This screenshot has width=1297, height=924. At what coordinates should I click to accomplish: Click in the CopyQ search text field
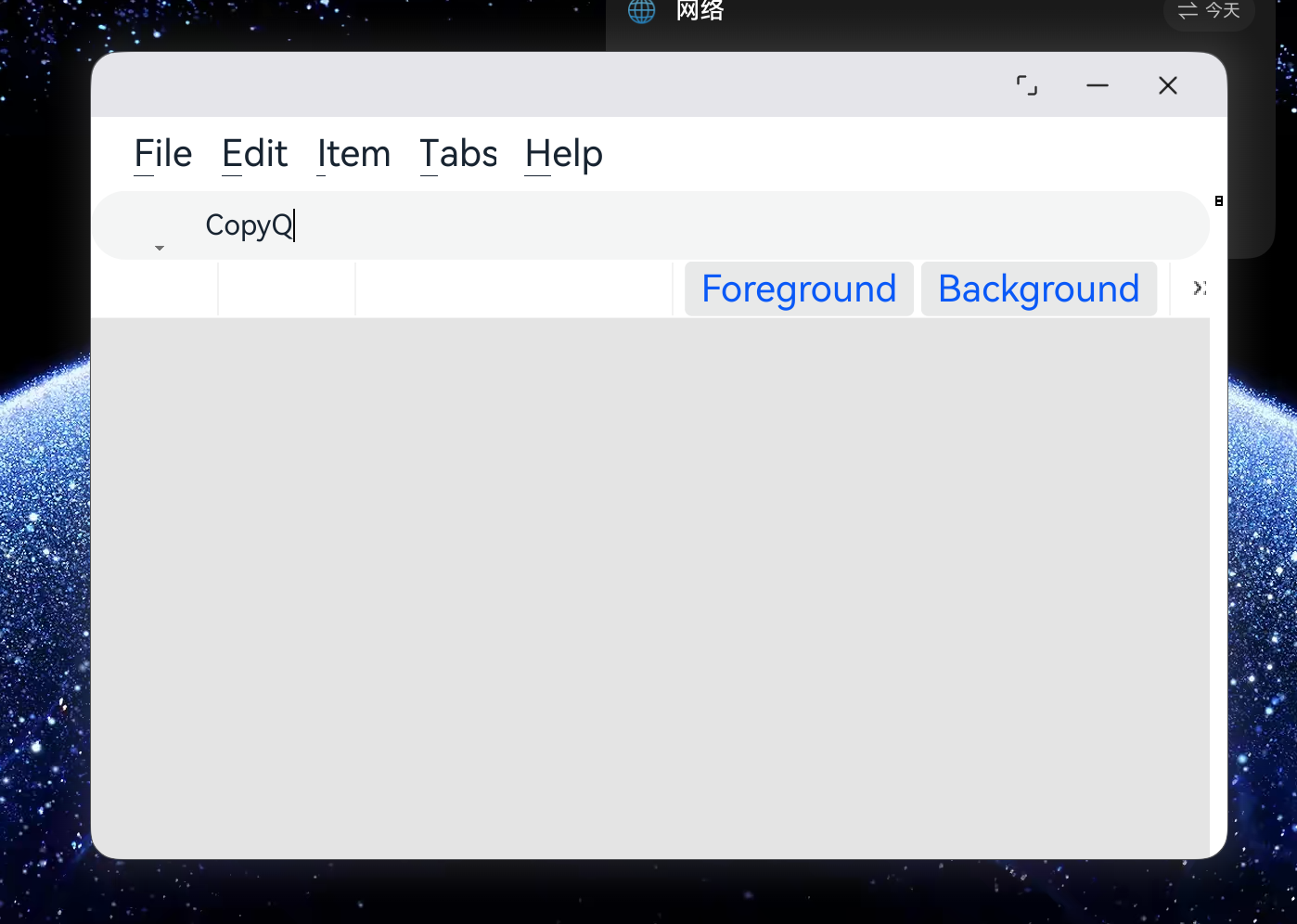(649, 225)
